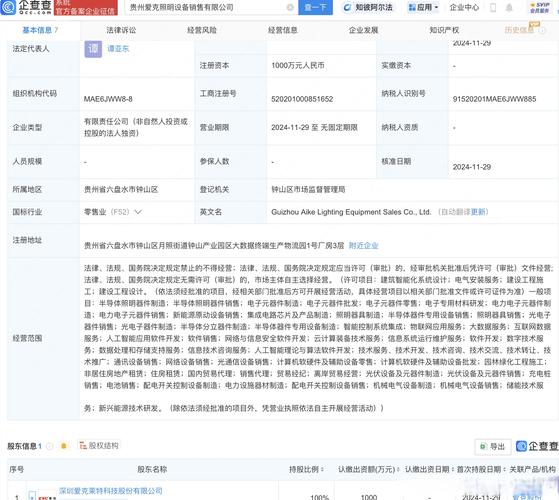Expand the 零售业 (F52) industry chevron

click(138, 212)
